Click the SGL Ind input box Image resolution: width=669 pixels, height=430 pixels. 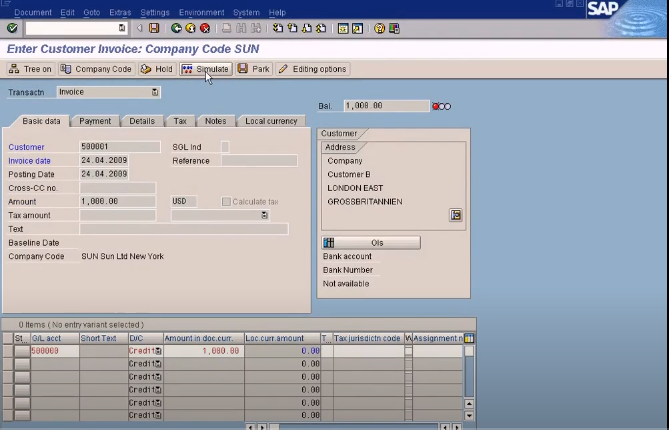click(x=225, y=147)
